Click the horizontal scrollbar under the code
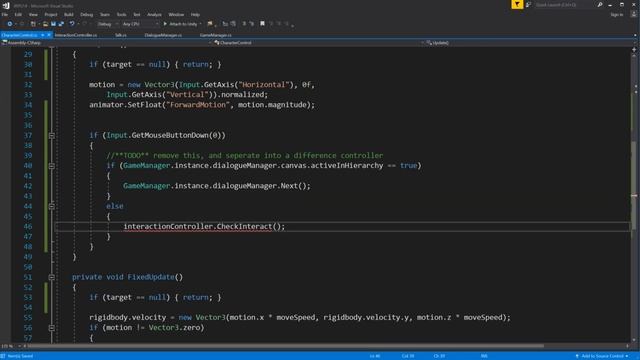 coord(286,346)
